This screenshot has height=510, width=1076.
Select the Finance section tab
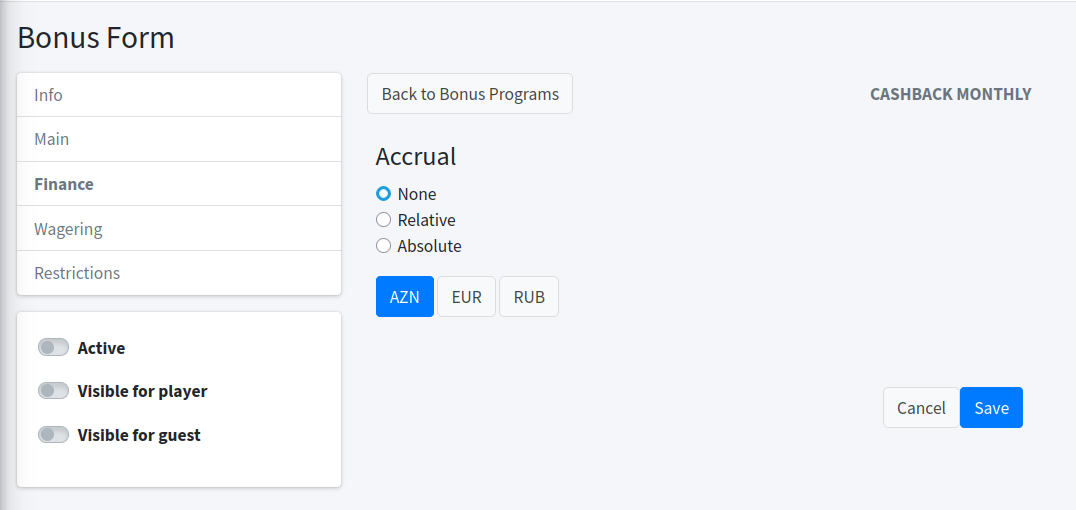179,184
